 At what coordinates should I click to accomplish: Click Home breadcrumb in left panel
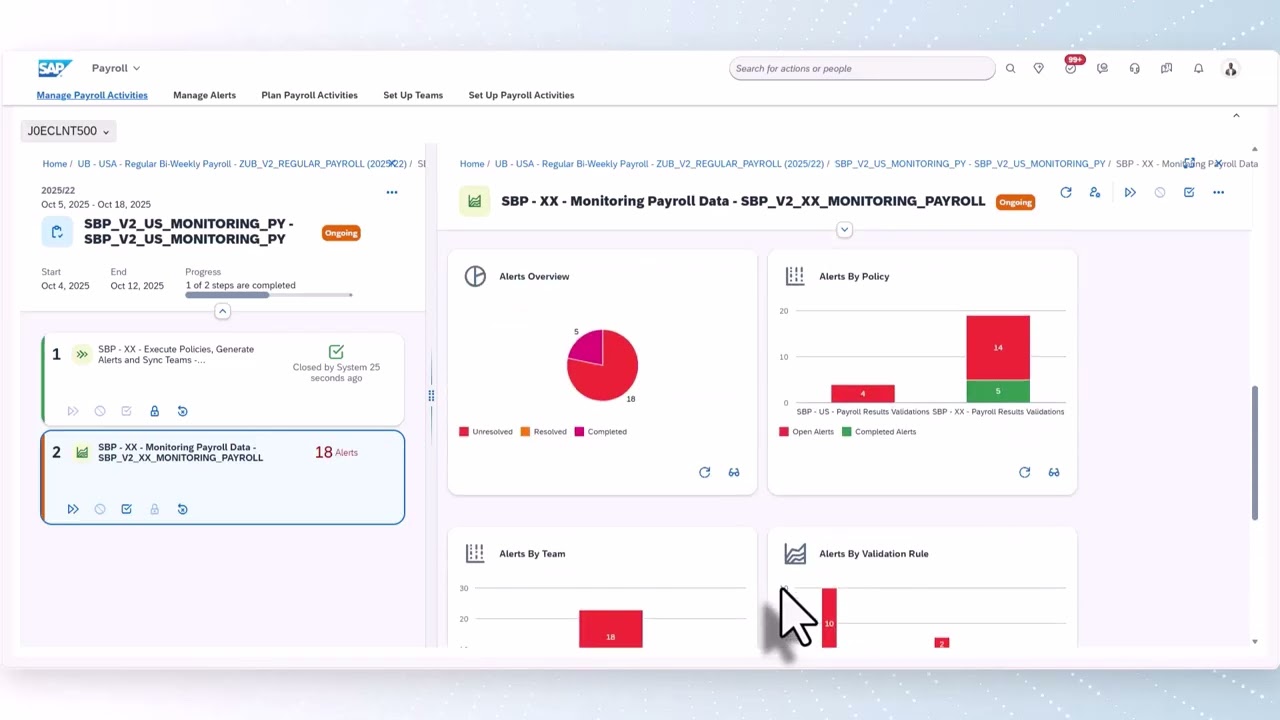[x=55, y=163]
